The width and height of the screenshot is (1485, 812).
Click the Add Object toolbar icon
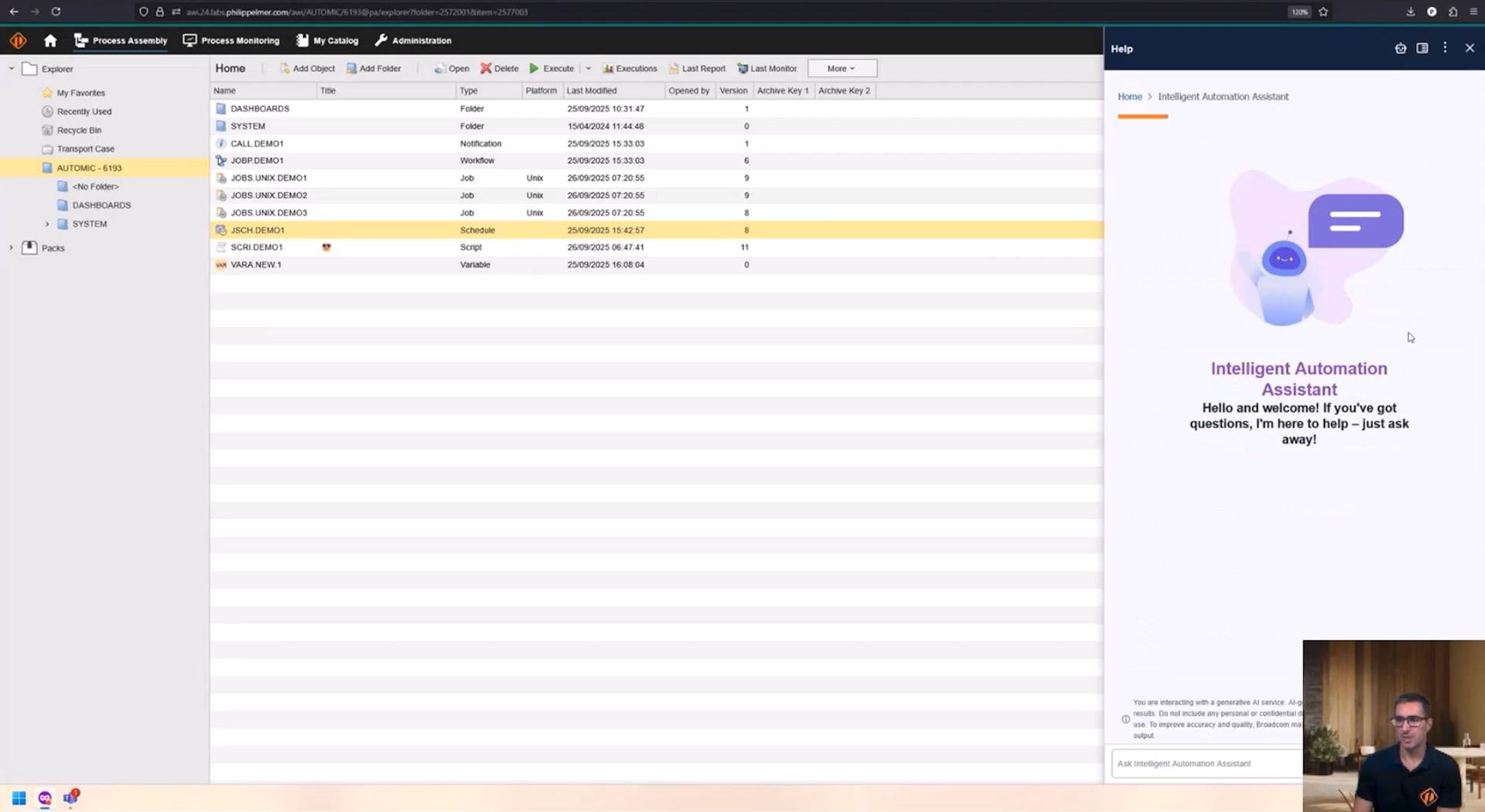click(286, 68)
